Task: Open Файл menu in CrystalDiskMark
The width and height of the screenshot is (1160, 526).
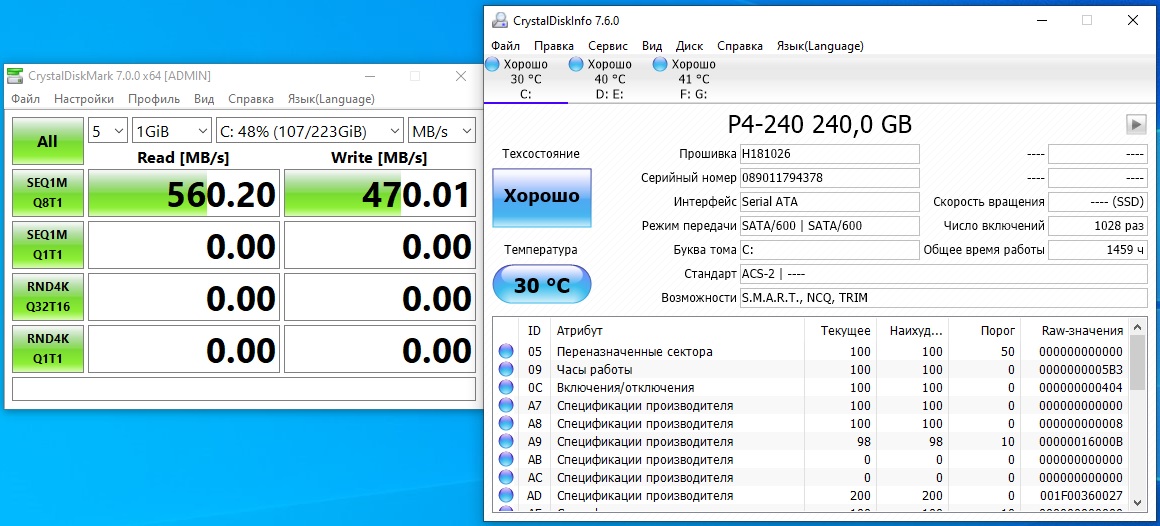Action: (x=25, y=99)
